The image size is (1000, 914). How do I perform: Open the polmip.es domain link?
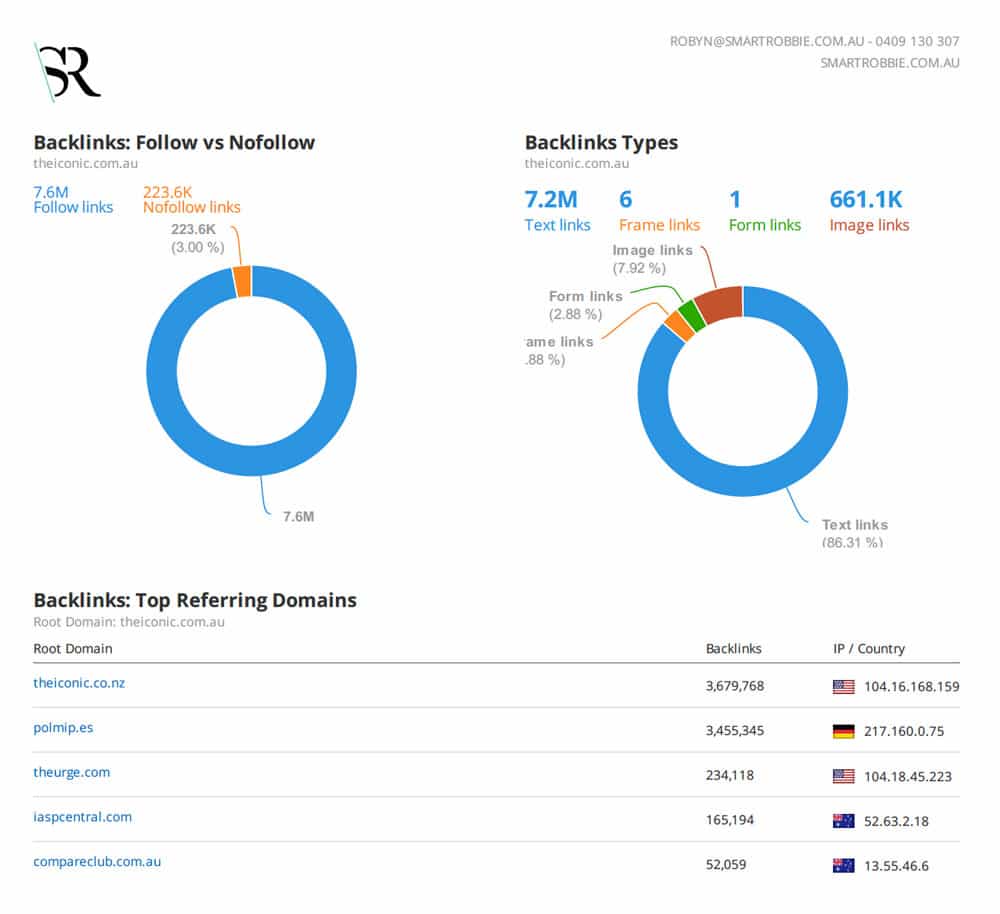coord(63,728)
